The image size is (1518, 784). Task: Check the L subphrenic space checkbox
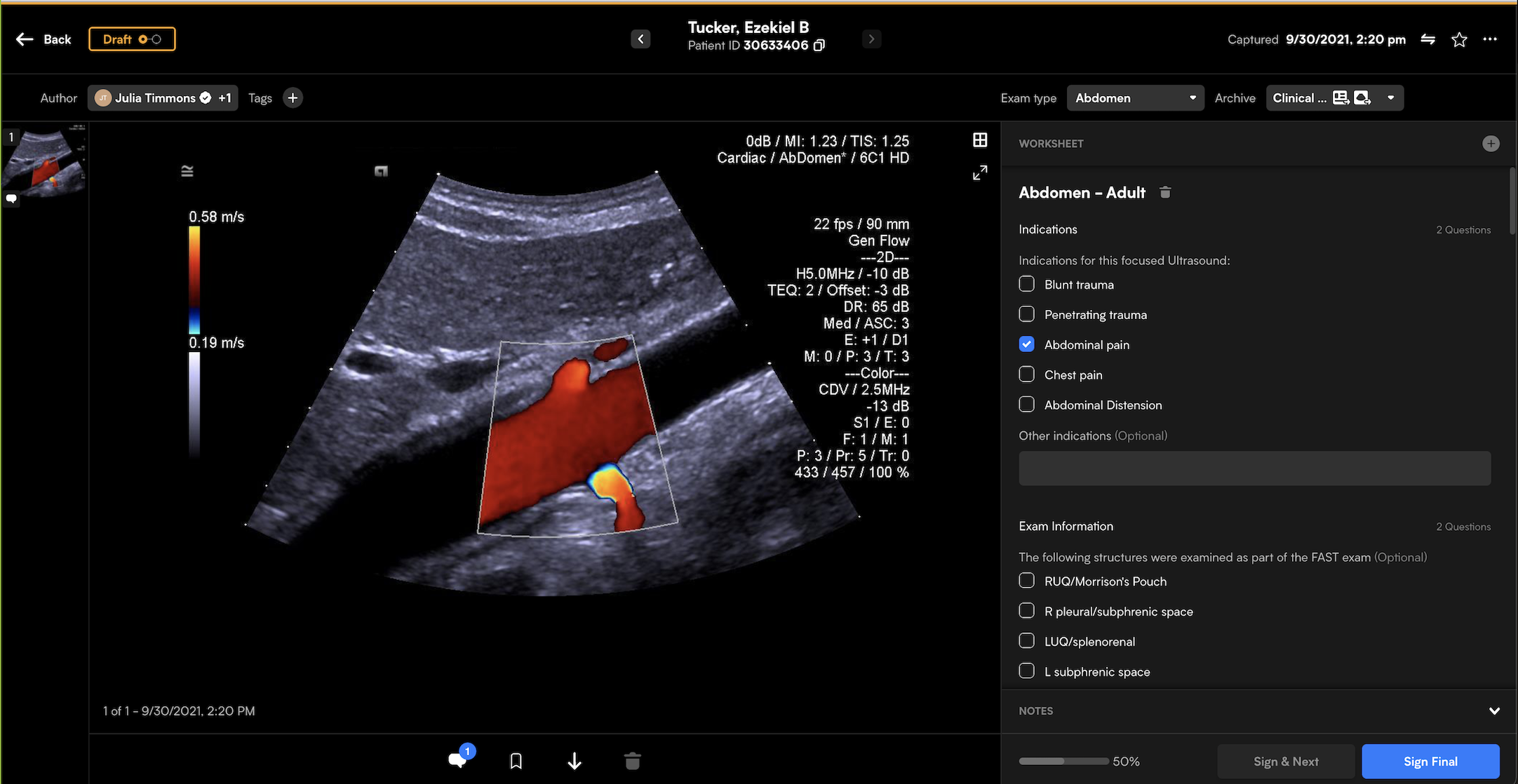click(1026, 671)
